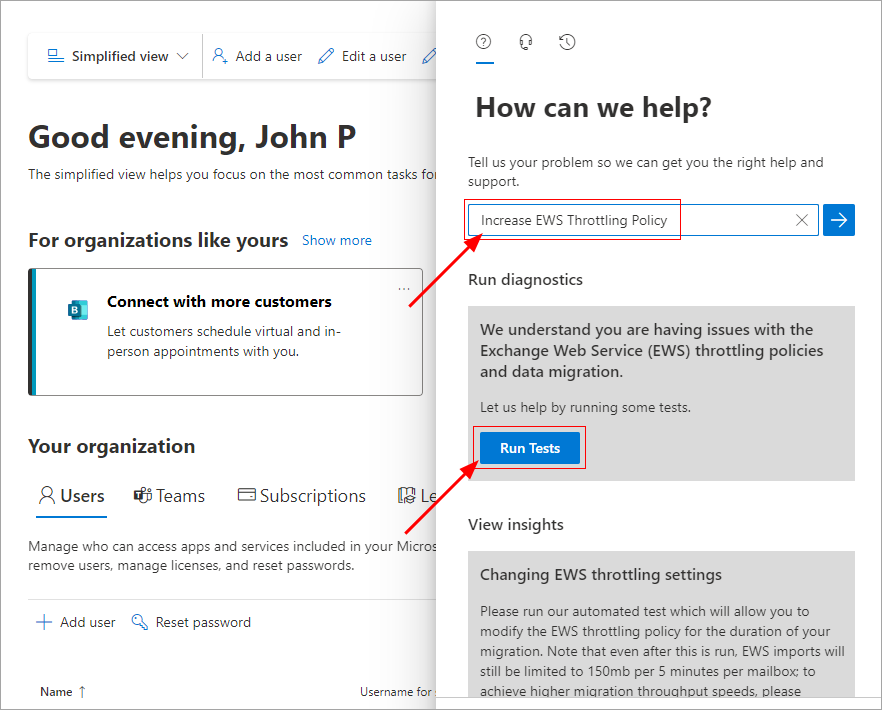Click the partially visible pencil icon in toolbar
This screenshot has width=882, height=710.
pos(429,56)
